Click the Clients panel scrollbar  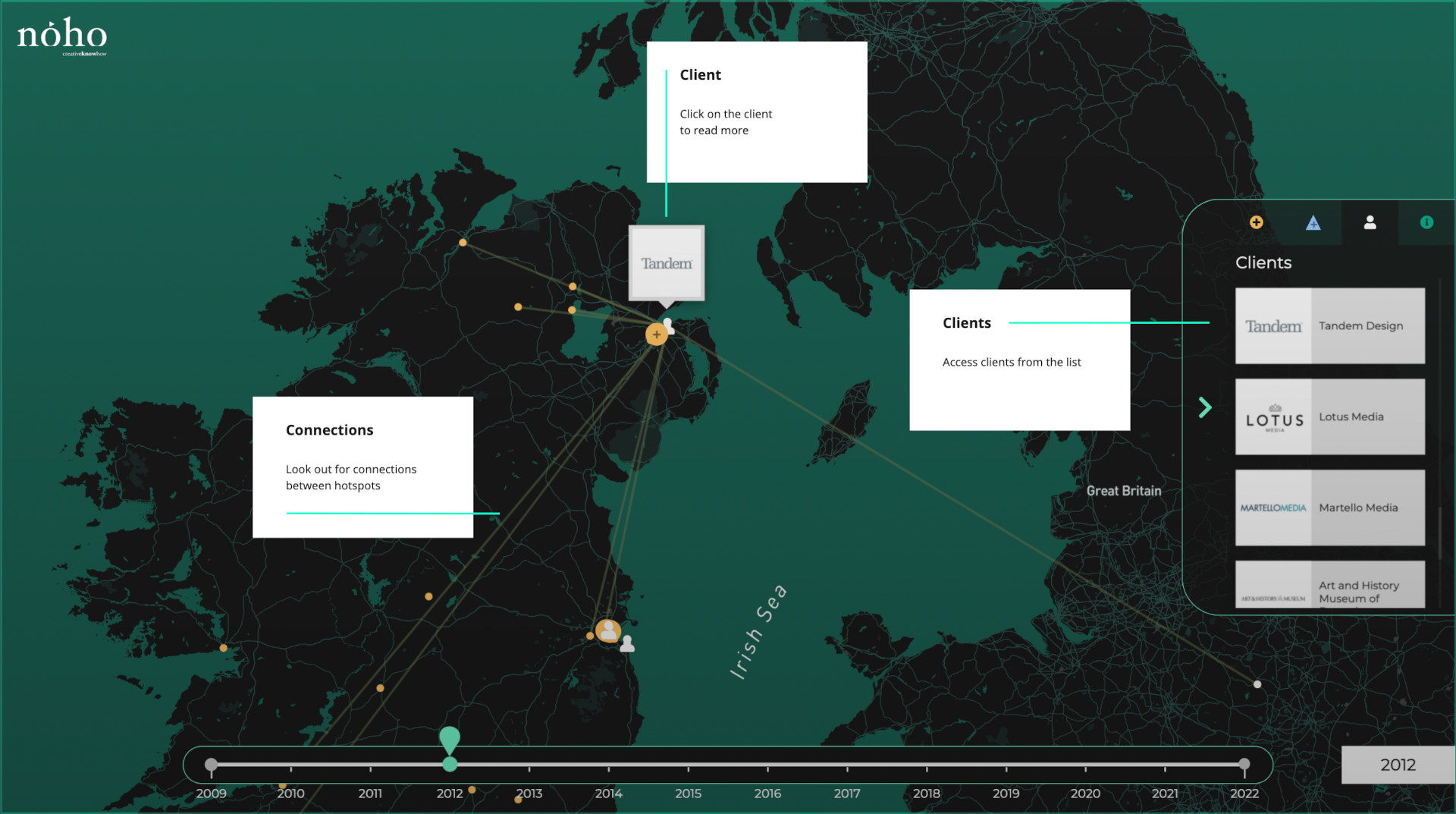pos(1439,531)
